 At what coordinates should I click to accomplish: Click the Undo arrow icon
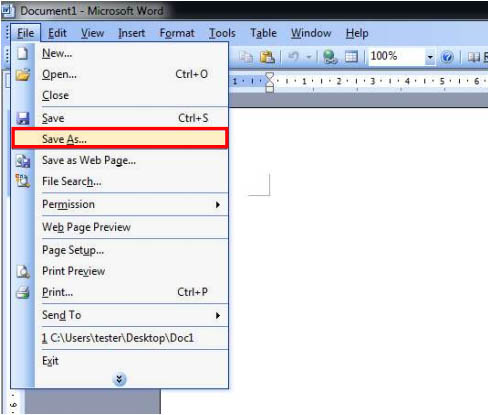[293, 57]
